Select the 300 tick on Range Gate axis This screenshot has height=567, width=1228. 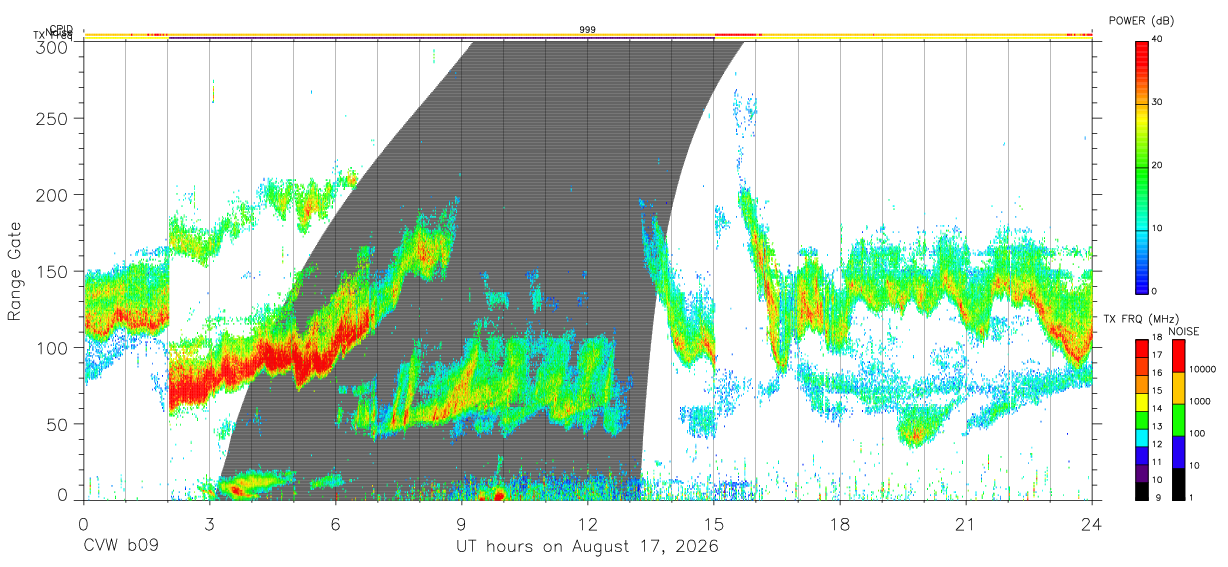54,47
